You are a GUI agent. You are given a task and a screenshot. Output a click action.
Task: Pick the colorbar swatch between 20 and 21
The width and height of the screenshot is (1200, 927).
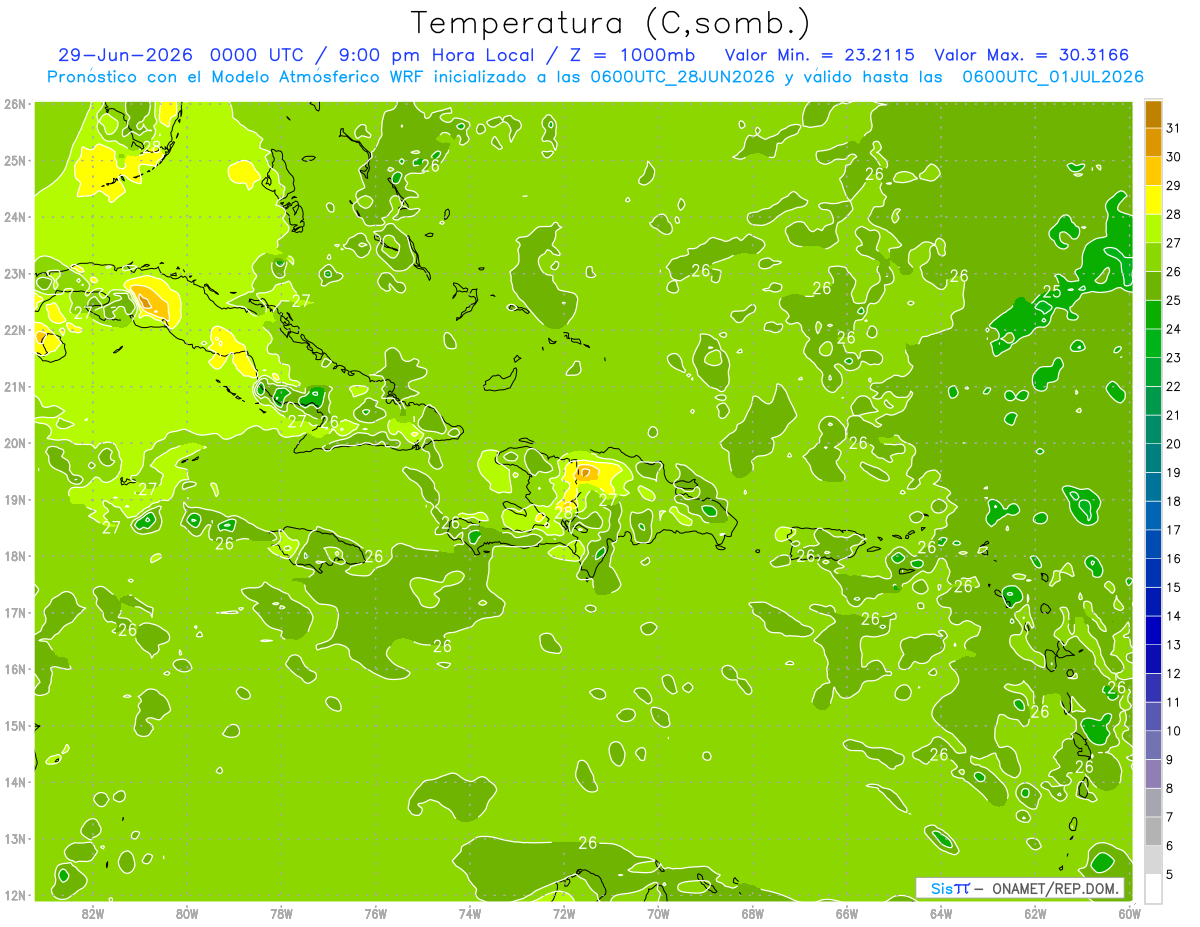(1153, 429)
